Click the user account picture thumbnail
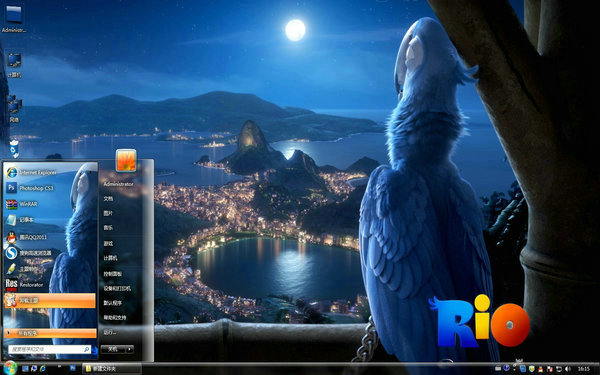This screenshot has width=600, height=375. (x=126, y=160)
